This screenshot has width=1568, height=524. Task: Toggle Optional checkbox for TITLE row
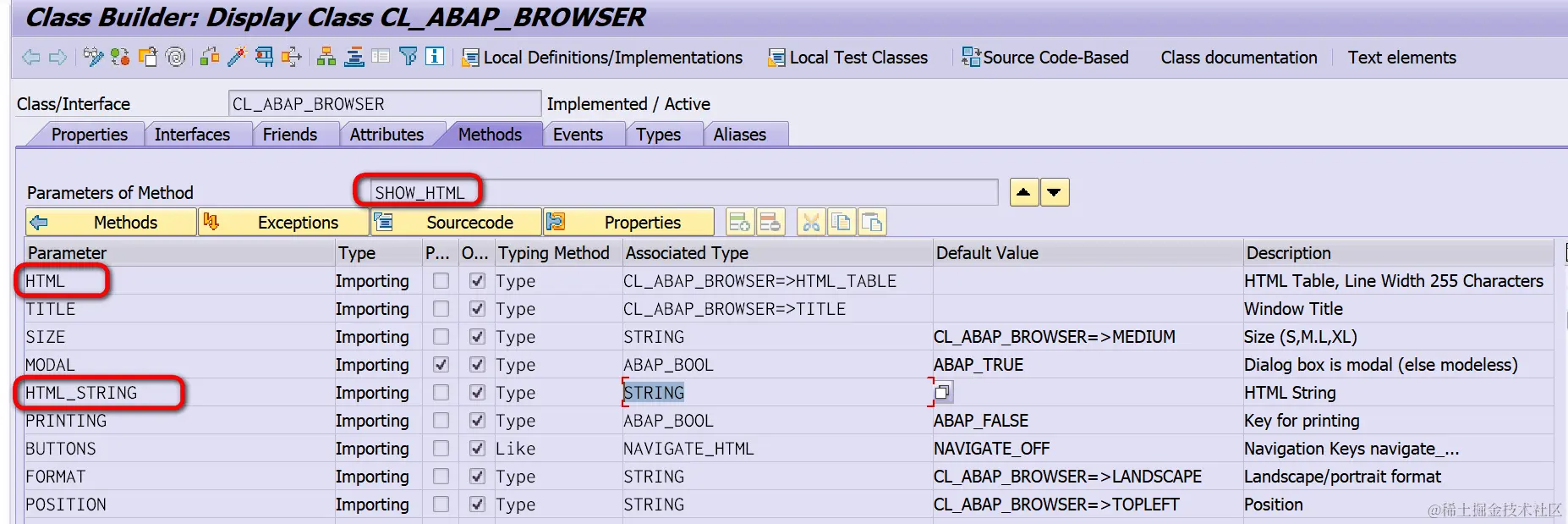(x=477, y=308)
